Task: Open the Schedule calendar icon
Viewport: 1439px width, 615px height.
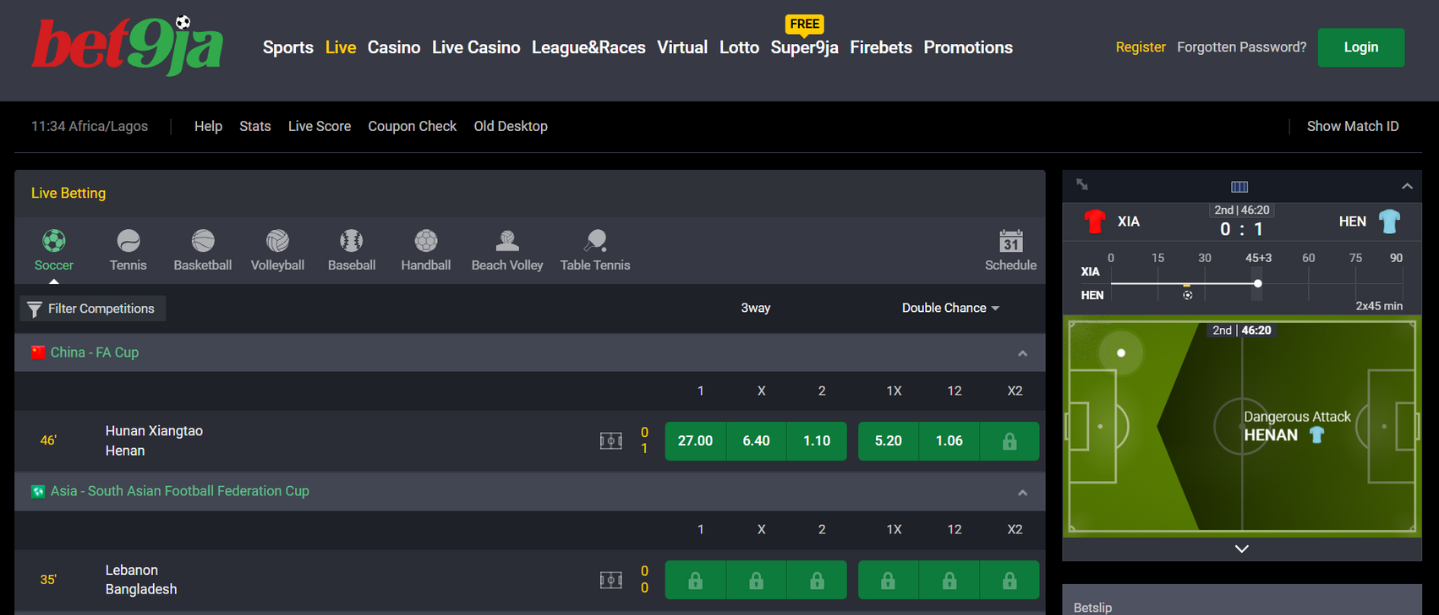Action: 1011,241
